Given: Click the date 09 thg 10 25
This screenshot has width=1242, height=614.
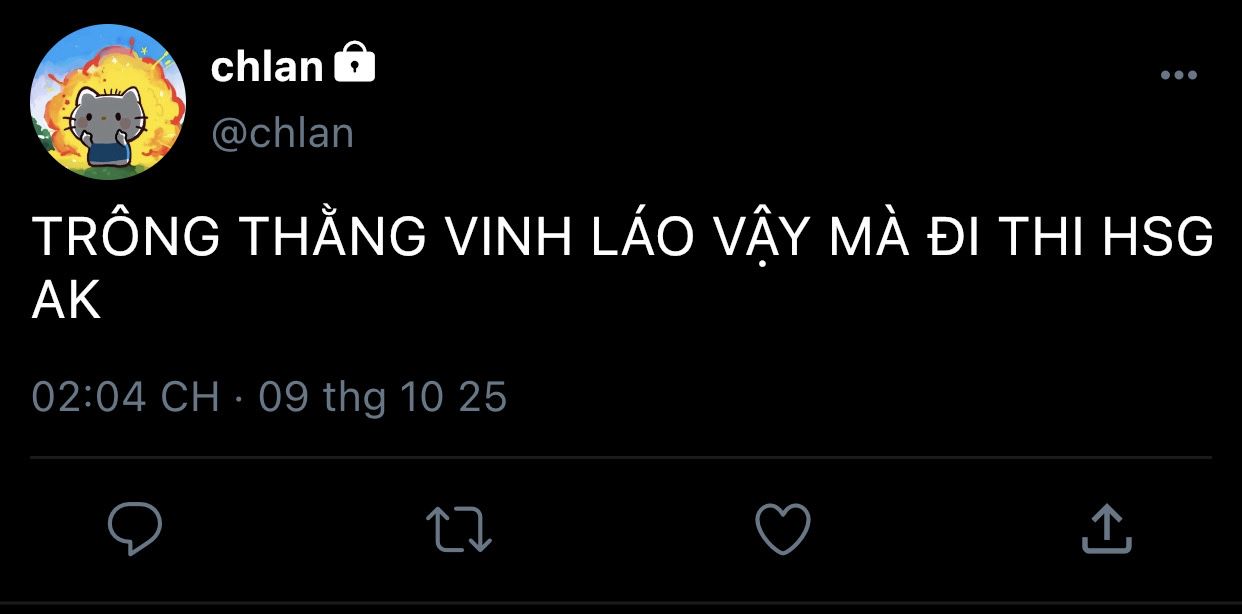Looking at the screenshot, I should 383,397.
